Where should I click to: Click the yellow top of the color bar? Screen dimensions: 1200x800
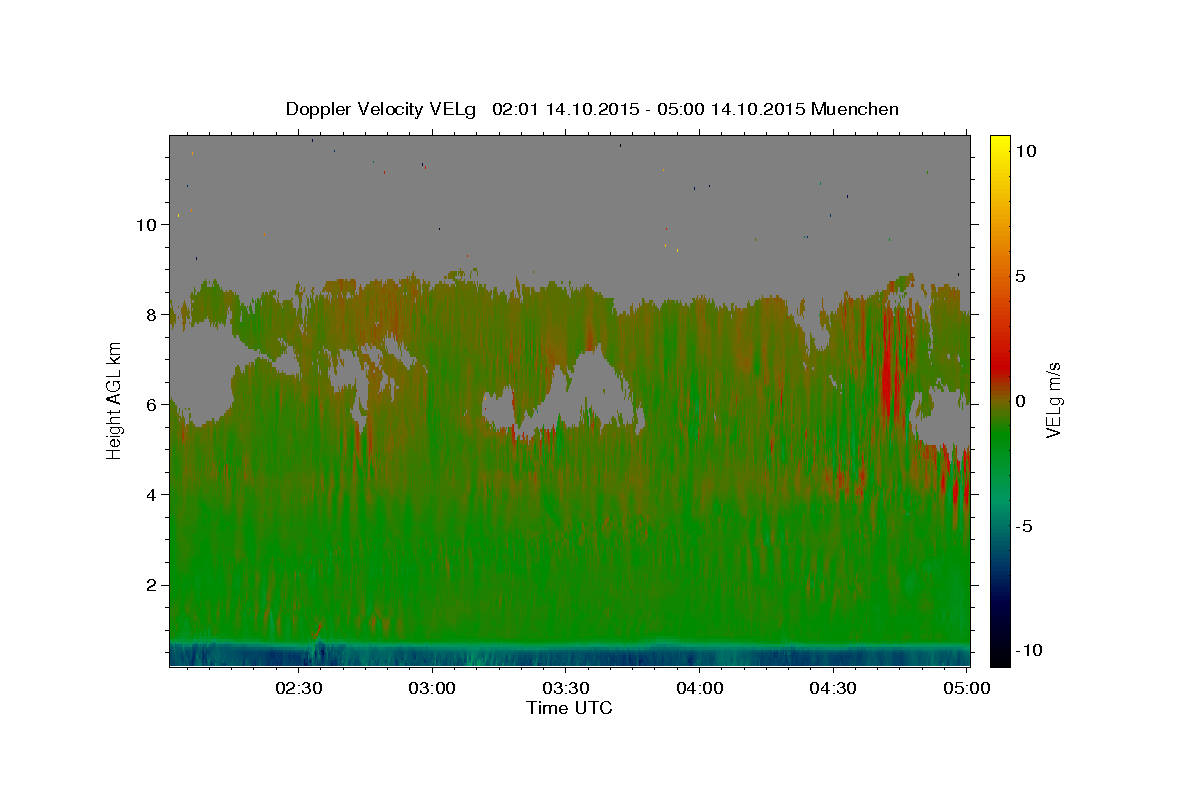(999, 140)
